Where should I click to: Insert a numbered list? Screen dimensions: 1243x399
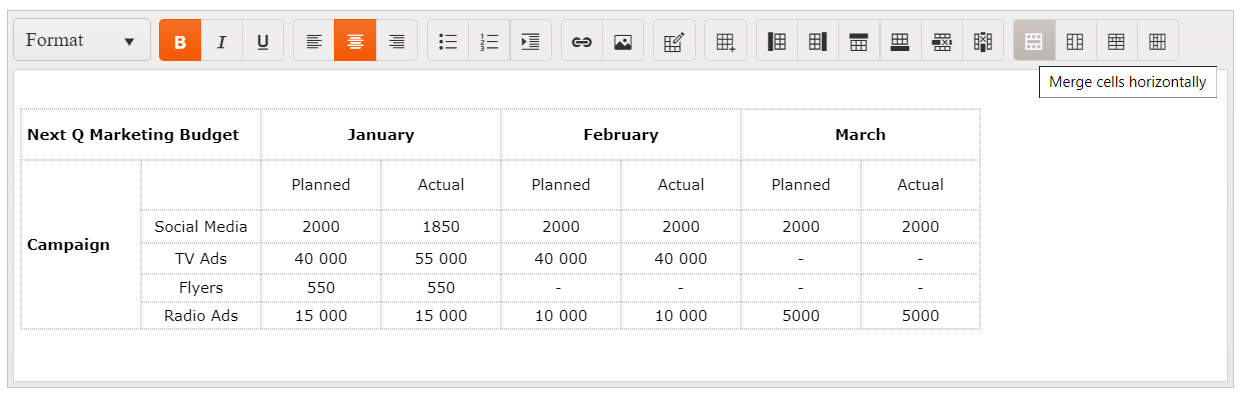489,41
